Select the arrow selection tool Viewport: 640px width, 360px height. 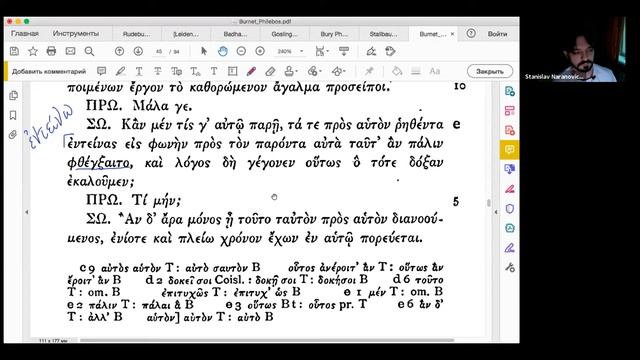click(204, 51)
